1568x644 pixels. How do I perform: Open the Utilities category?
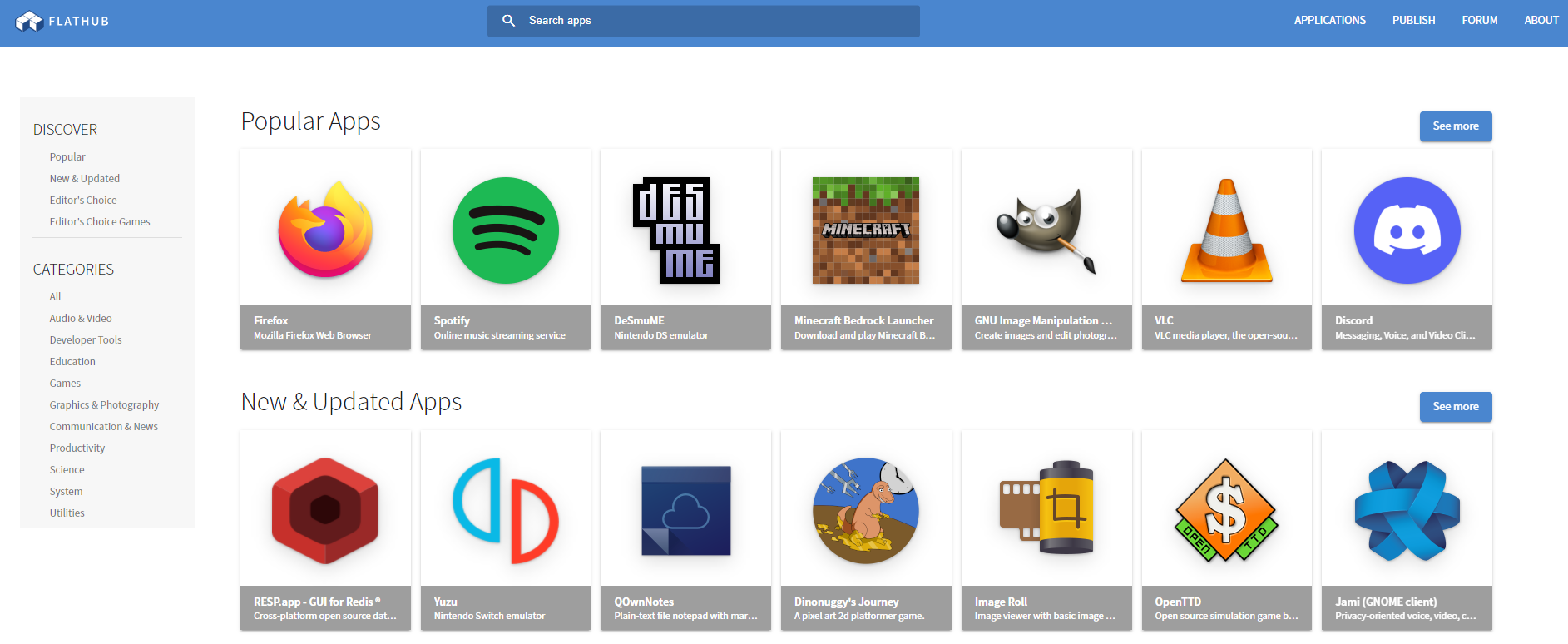coord(67,513)
